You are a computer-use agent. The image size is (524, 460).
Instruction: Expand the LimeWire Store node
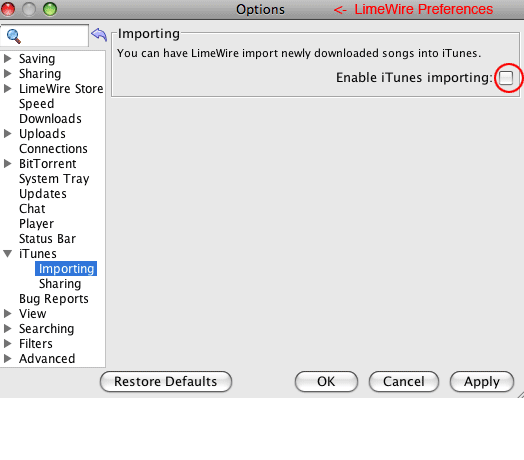7,89
